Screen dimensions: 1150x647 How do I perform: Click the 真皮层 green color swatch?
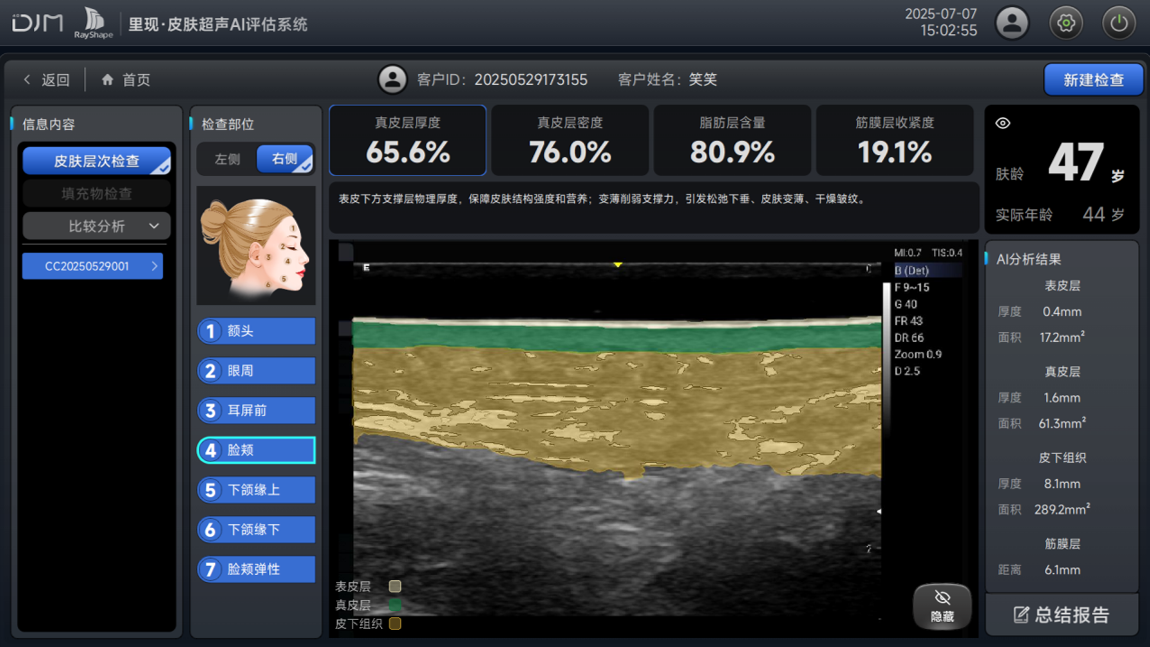pos(395,605)
